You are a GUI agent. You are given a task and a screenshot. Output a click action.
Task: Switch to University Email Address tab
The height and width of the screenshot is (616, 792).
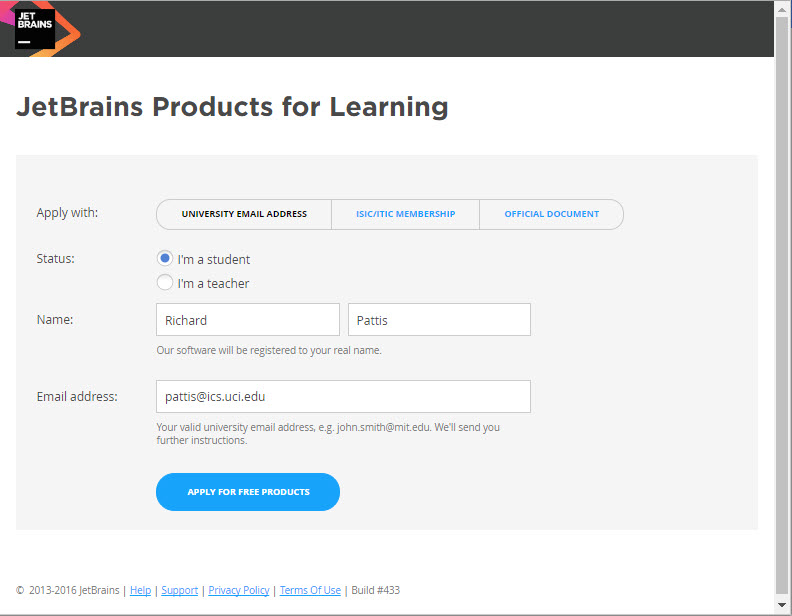tap(244, 214)
